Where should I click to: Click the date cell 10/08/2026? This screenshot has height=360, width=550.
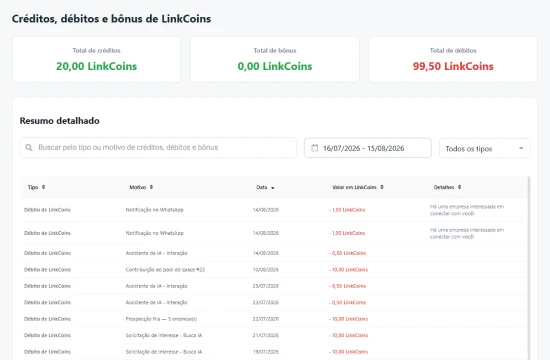click(x=266, y=269)
